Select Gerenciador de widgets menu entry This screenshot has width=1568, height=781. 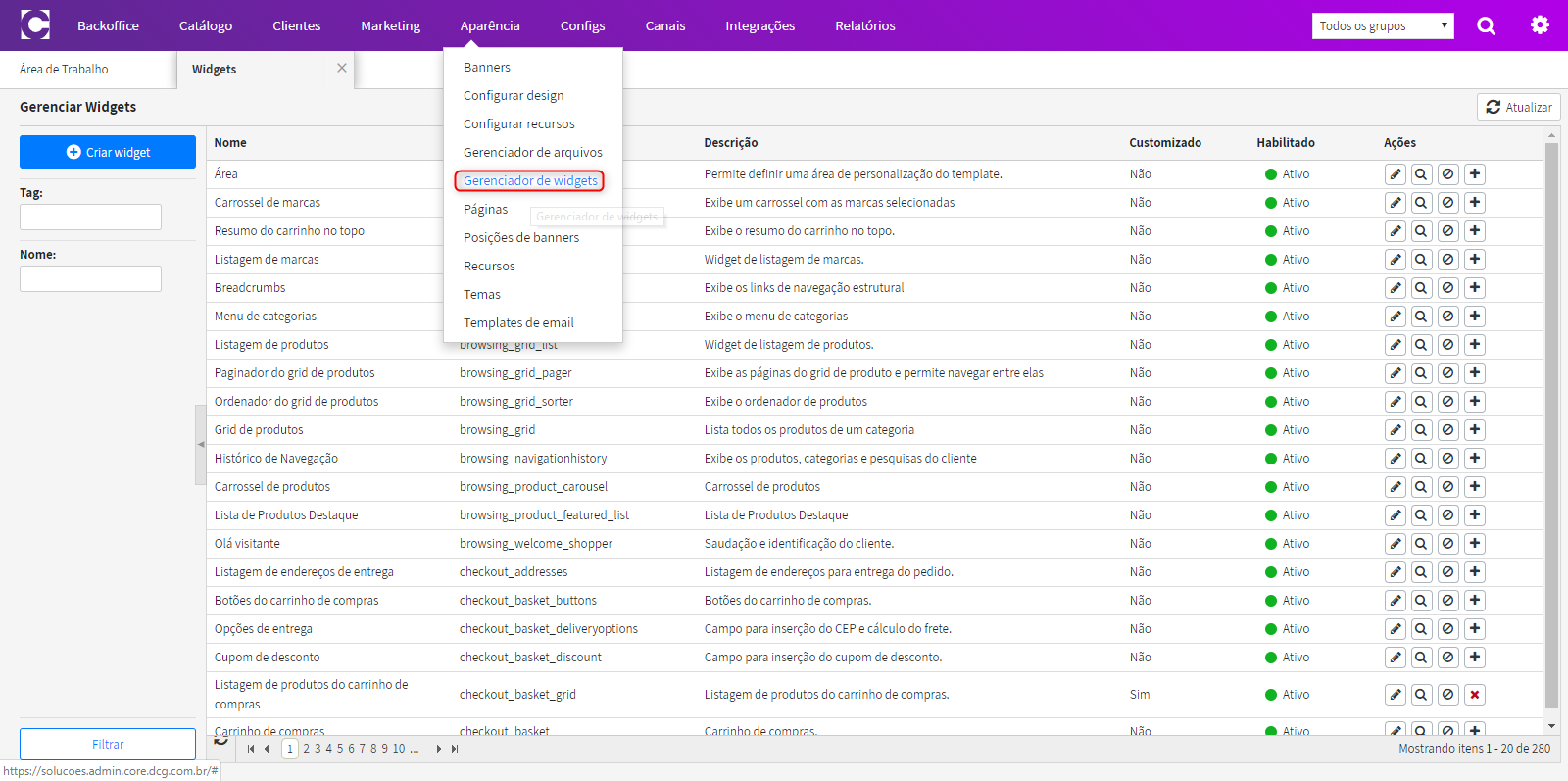click(x=530, y=181)
